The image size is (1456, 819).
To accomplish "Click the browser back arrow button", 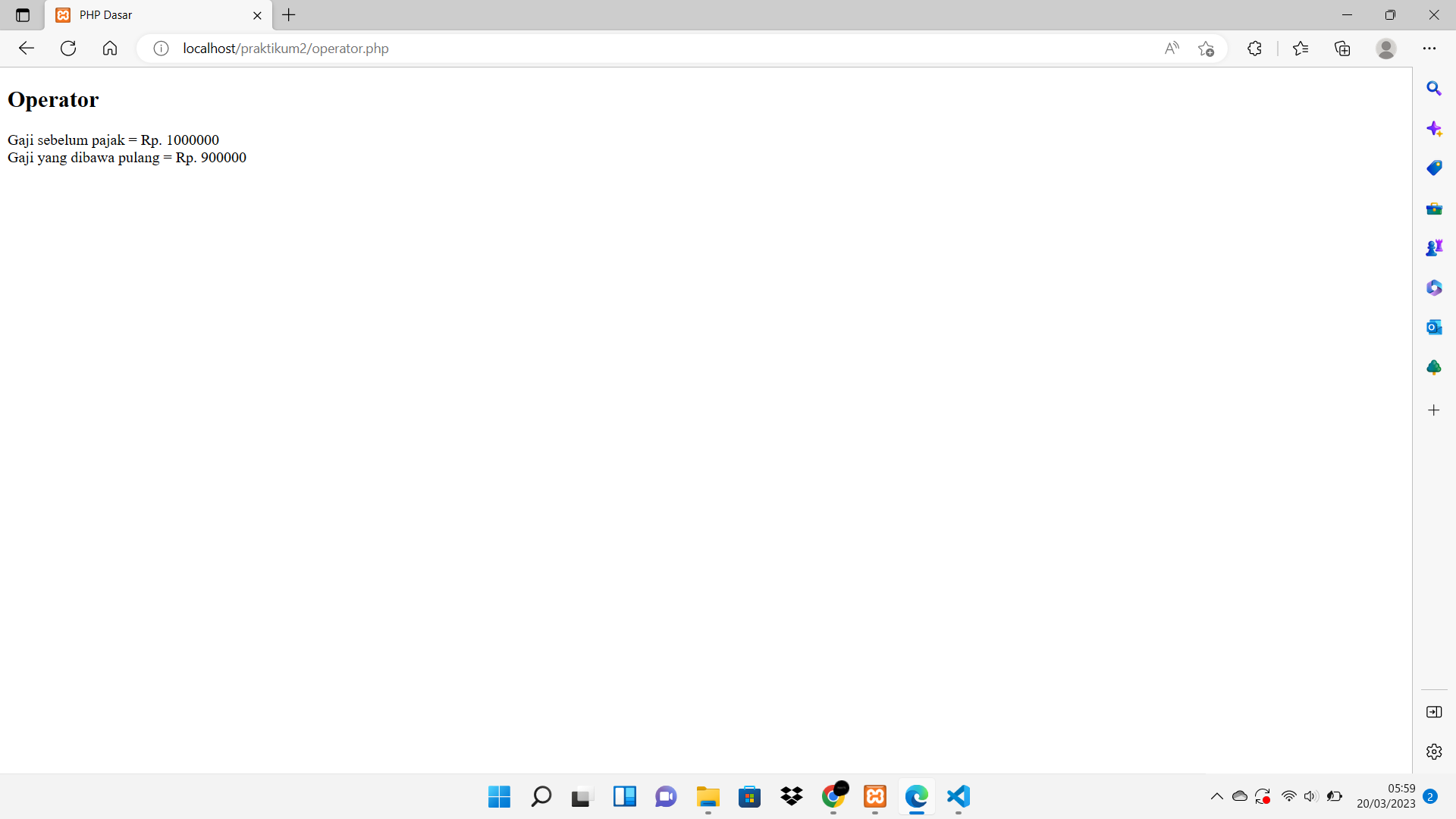I will tap(27, 49).
